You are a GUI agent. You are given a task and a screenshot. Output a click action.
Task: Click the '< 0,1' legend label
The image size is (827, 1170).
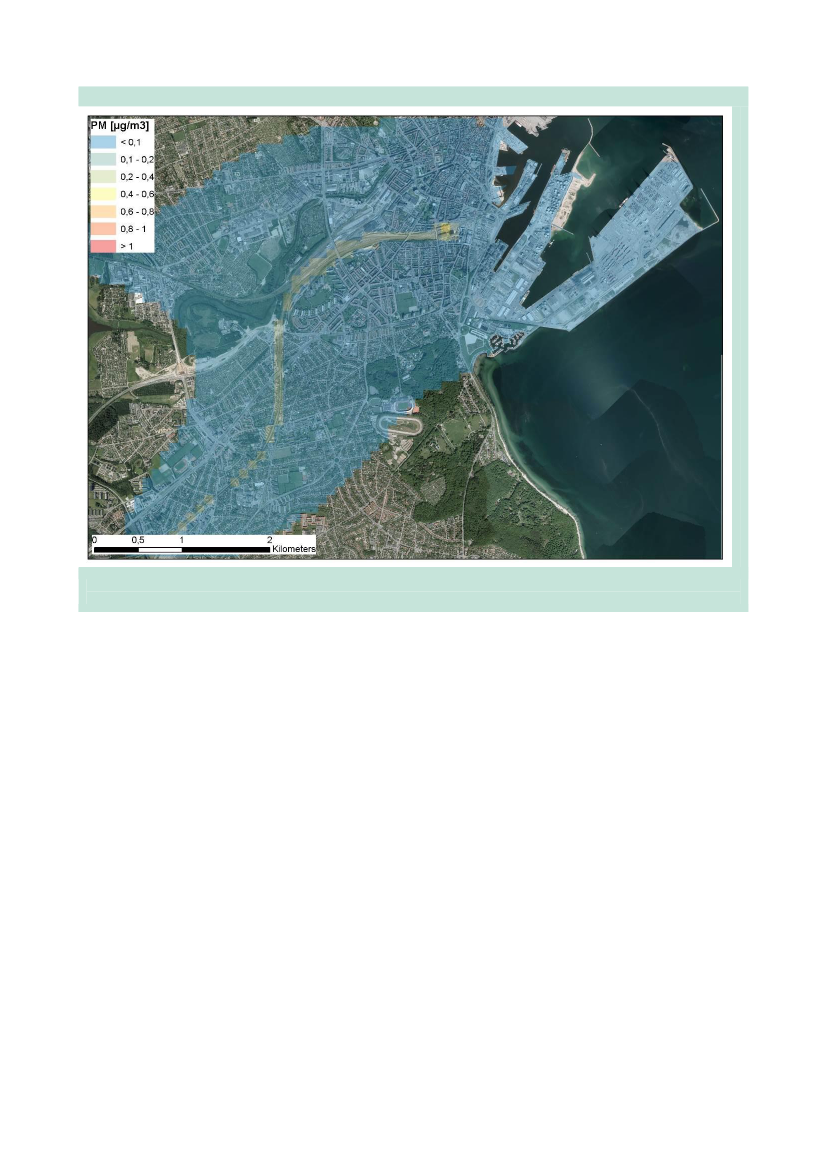131,142
